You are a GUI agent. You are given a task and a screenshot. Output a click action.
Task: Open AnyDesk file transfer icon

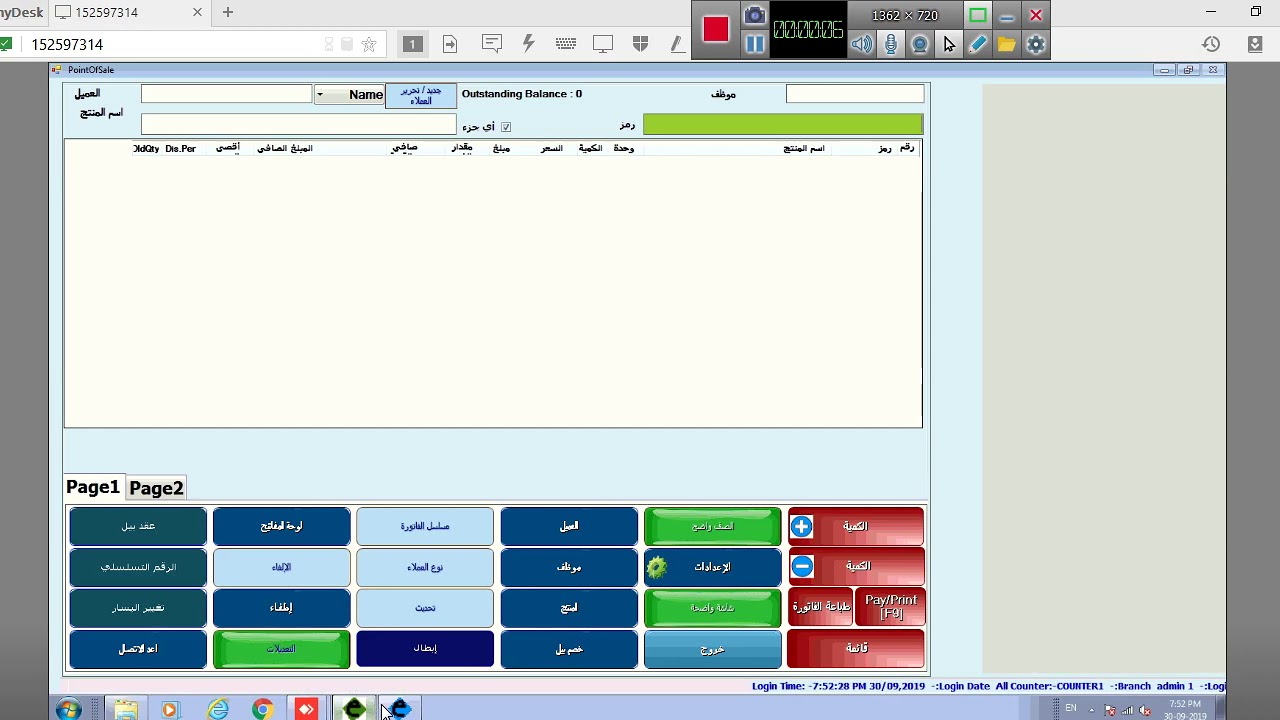450,44
